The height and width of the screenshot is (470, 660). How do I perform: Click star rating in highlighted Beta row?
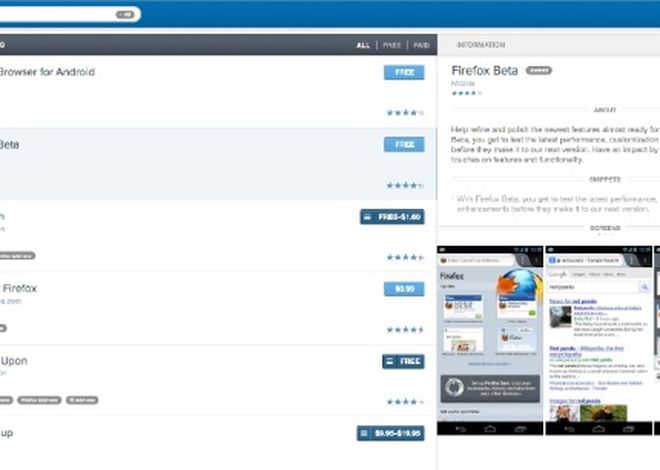[x=405, y=185]
